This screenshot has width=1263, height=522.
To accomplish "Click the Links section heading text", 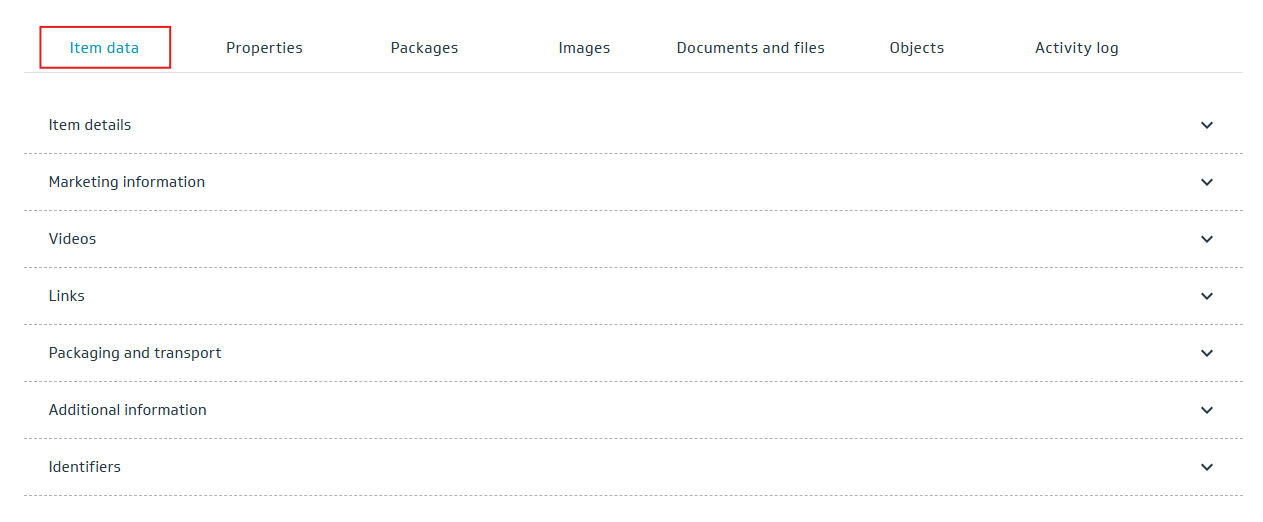I will click(x=67, y=296).
